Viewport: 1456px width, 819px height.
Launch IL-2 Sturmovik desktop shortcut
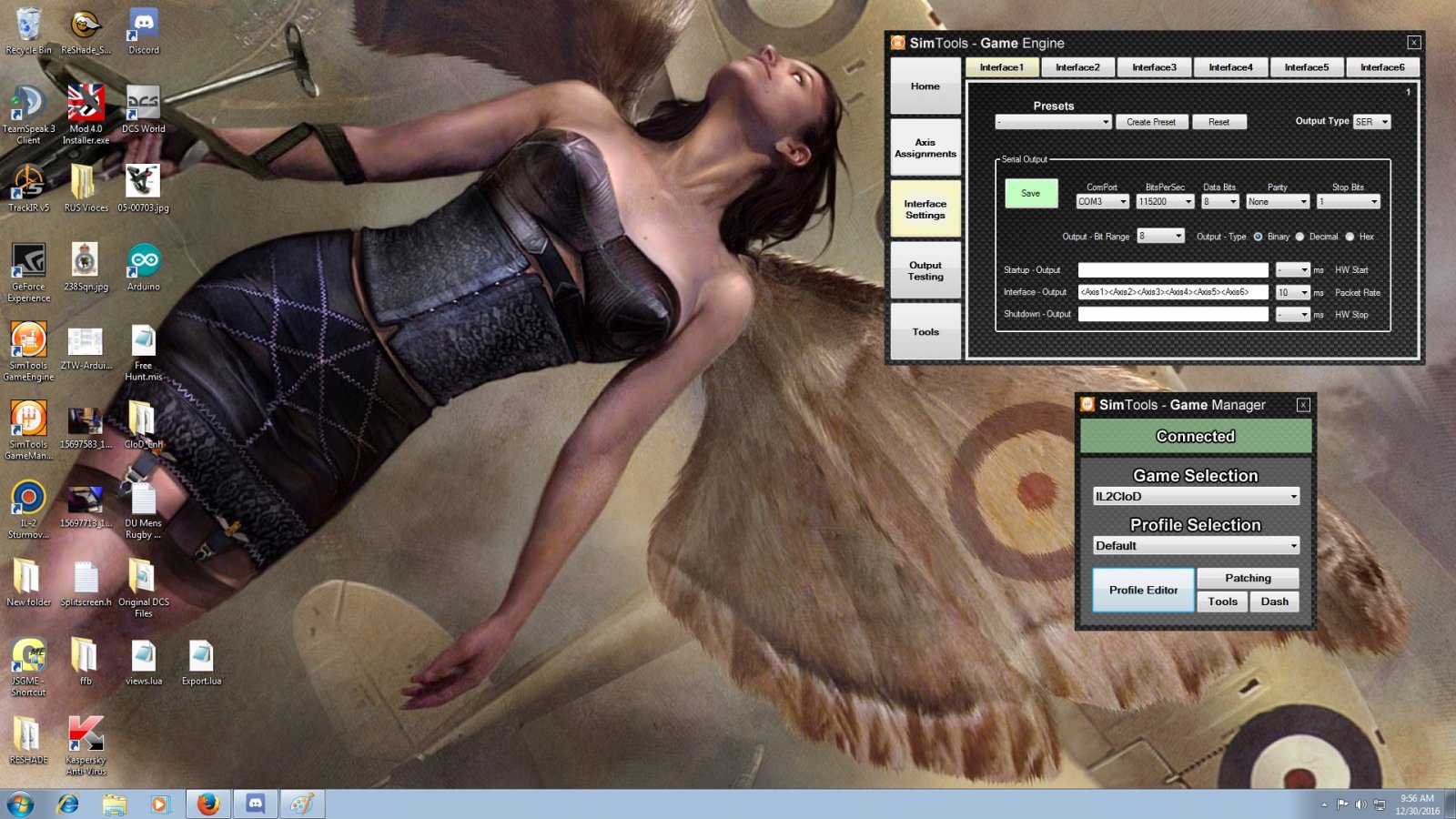(28, 510)
